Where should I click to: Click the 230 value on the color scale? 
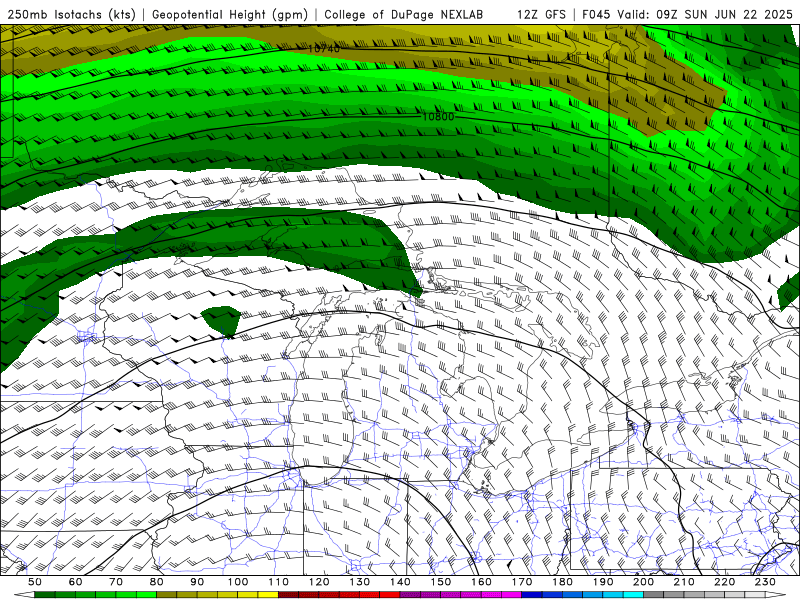coord(765,582)
